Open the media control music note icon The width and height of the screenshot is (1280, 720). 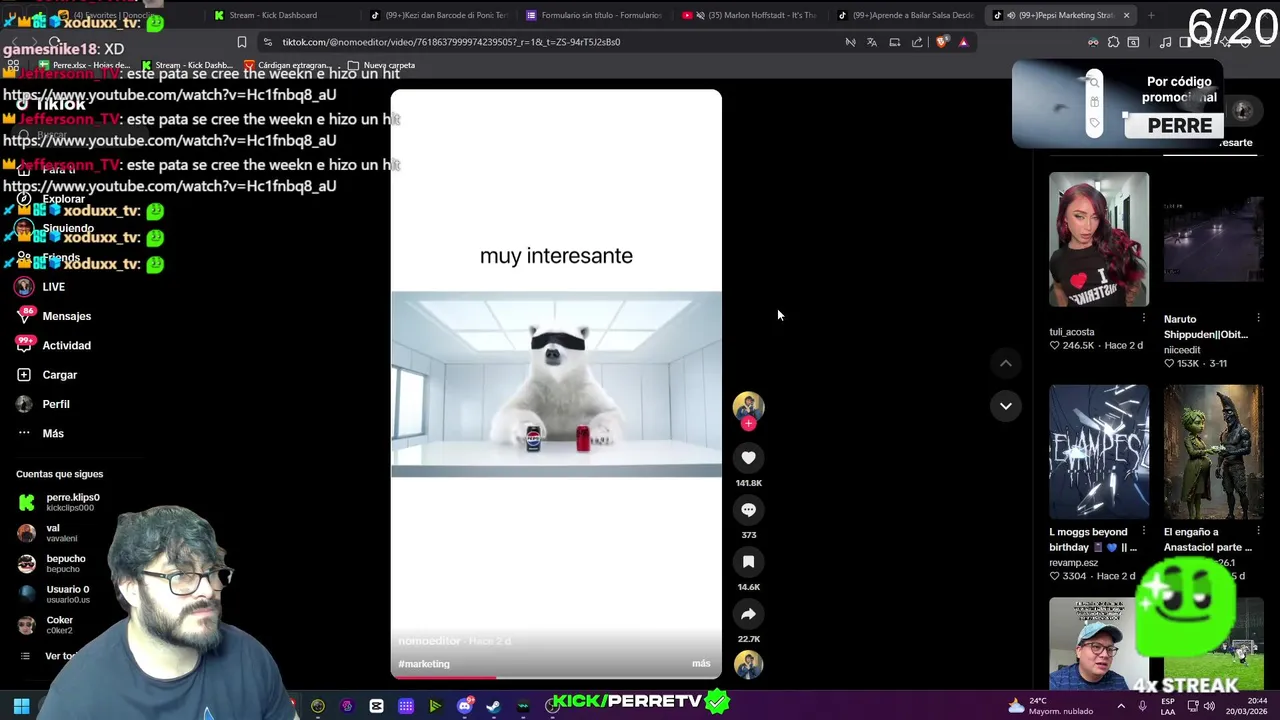(x=1165, y=42)
